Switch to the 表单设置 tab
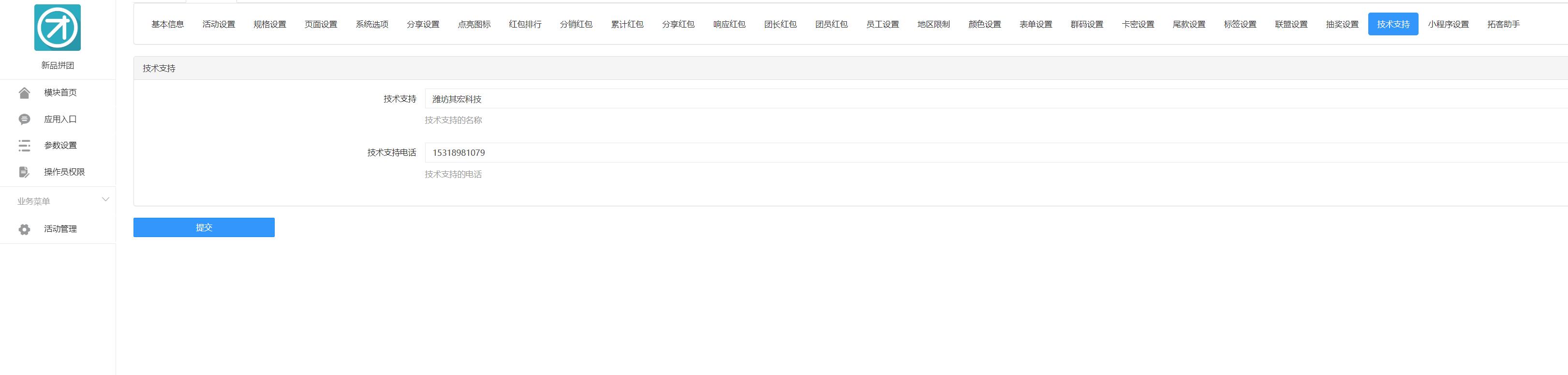The height and width of the screenshot is (375, 1568). pyautogui.click(x=1036, y=24)
